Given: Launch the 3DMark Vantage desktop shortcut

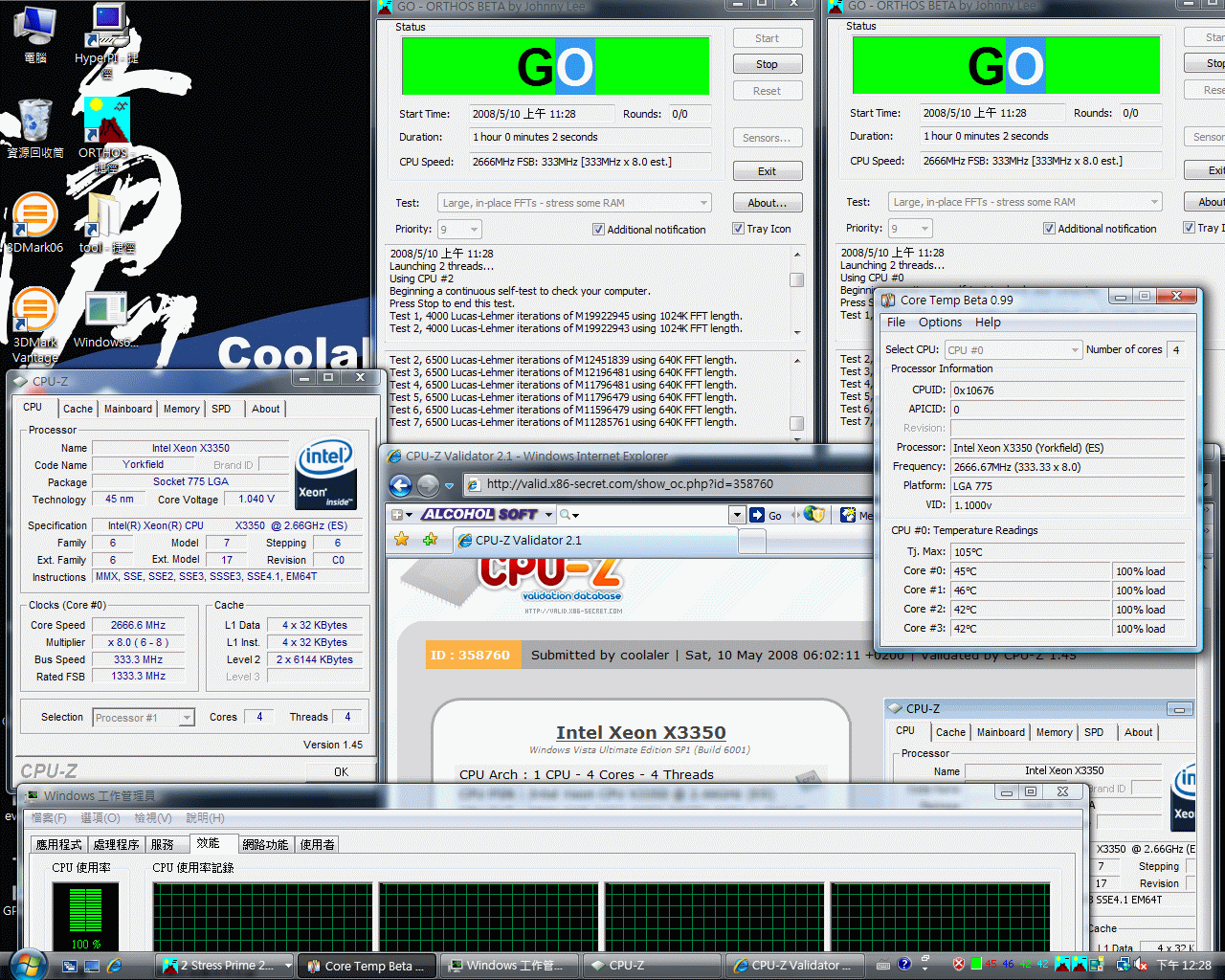Looking at the screenshot, I should [35, 325].
